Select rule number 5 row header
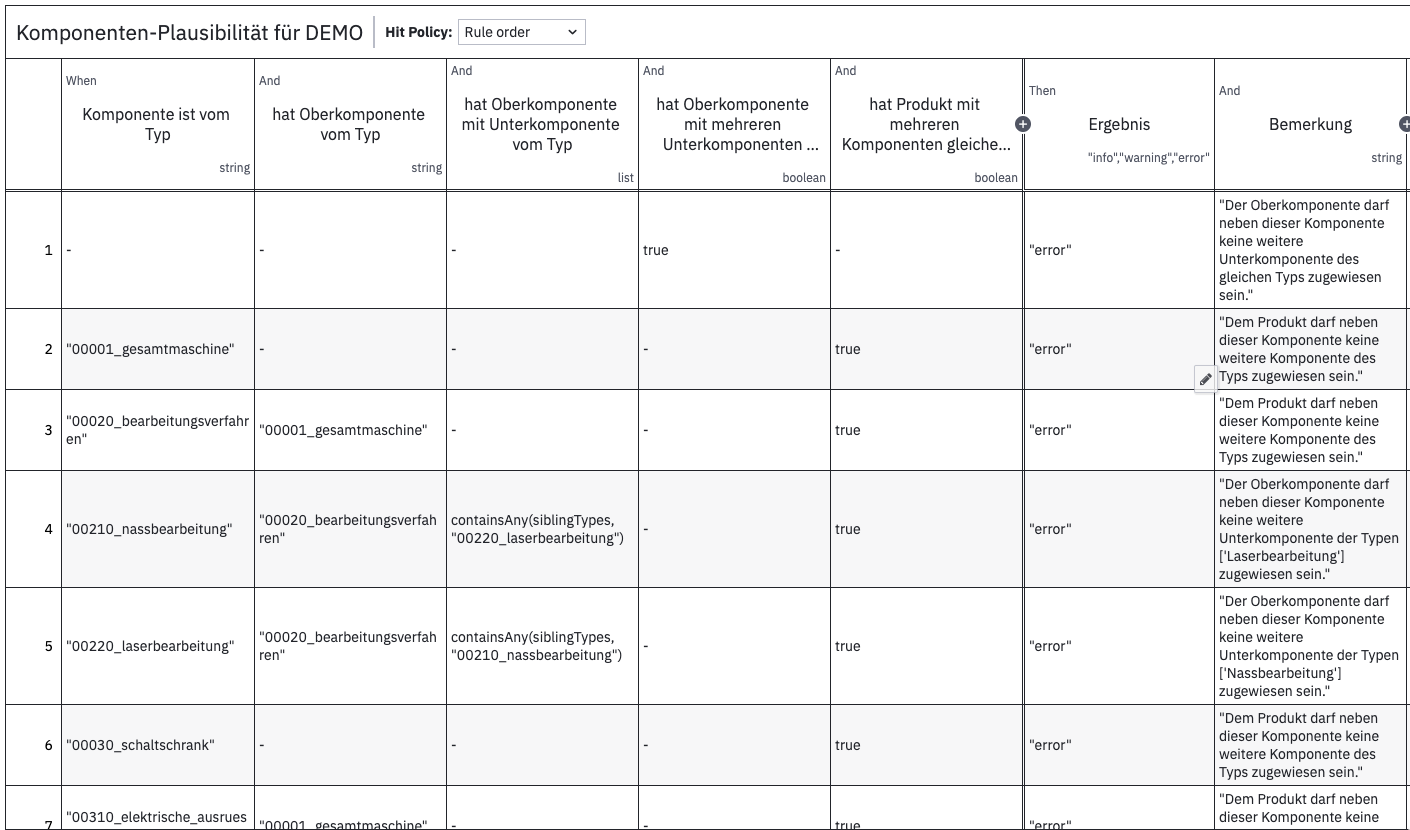1410x830 pixels. click(34, 646)
